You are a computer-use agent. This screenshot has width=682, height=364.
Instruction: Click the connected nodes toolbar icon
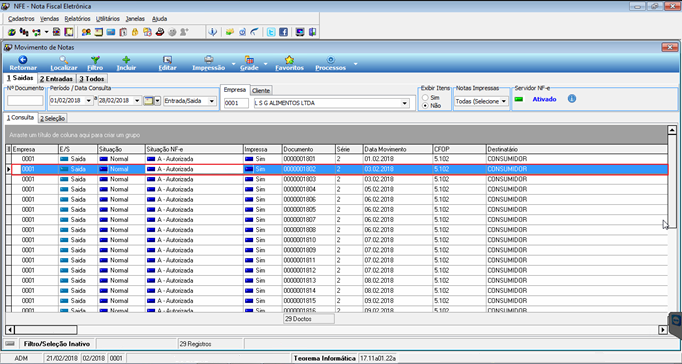[x=37, y=32]
